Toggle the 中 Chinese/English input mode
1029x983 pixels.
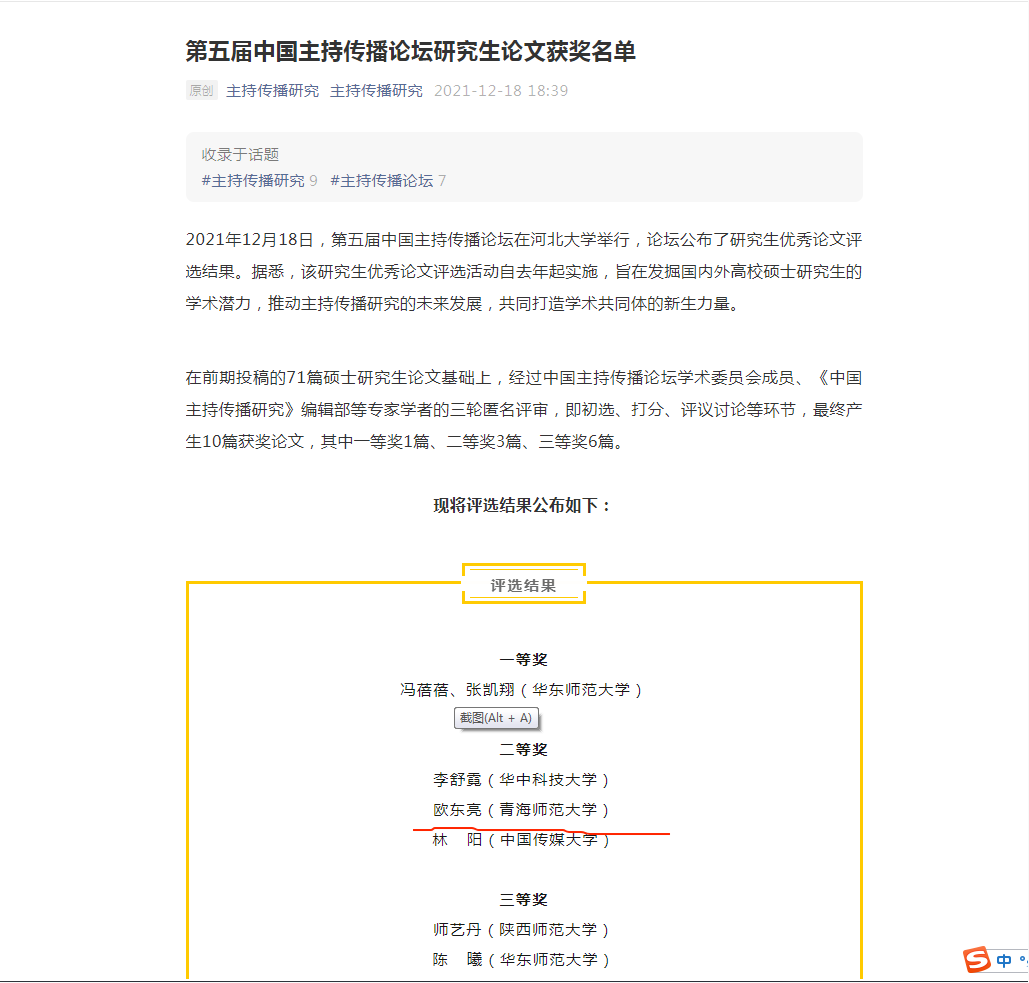[x=1004, y=961]
